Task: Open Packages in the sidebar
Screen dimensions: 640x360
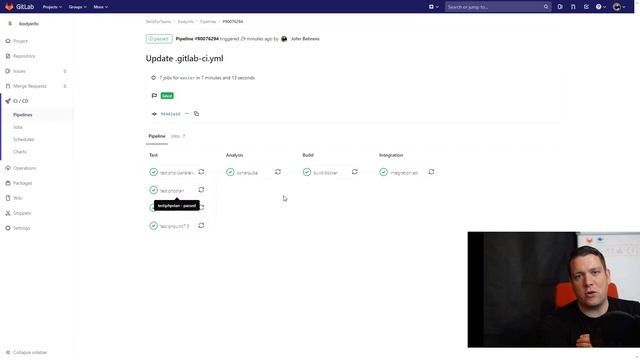Action: pos(22,183)
